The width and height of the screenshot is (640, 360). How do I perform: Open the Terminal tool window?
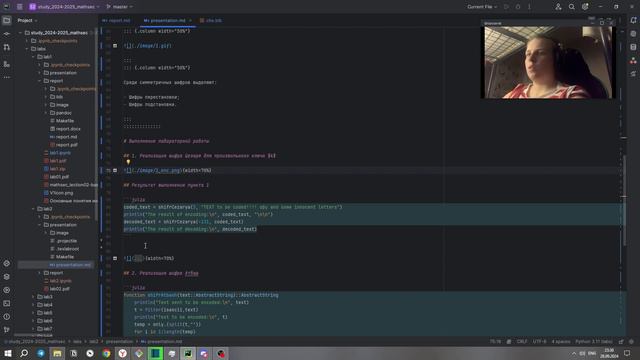click(x=7, y=304)
